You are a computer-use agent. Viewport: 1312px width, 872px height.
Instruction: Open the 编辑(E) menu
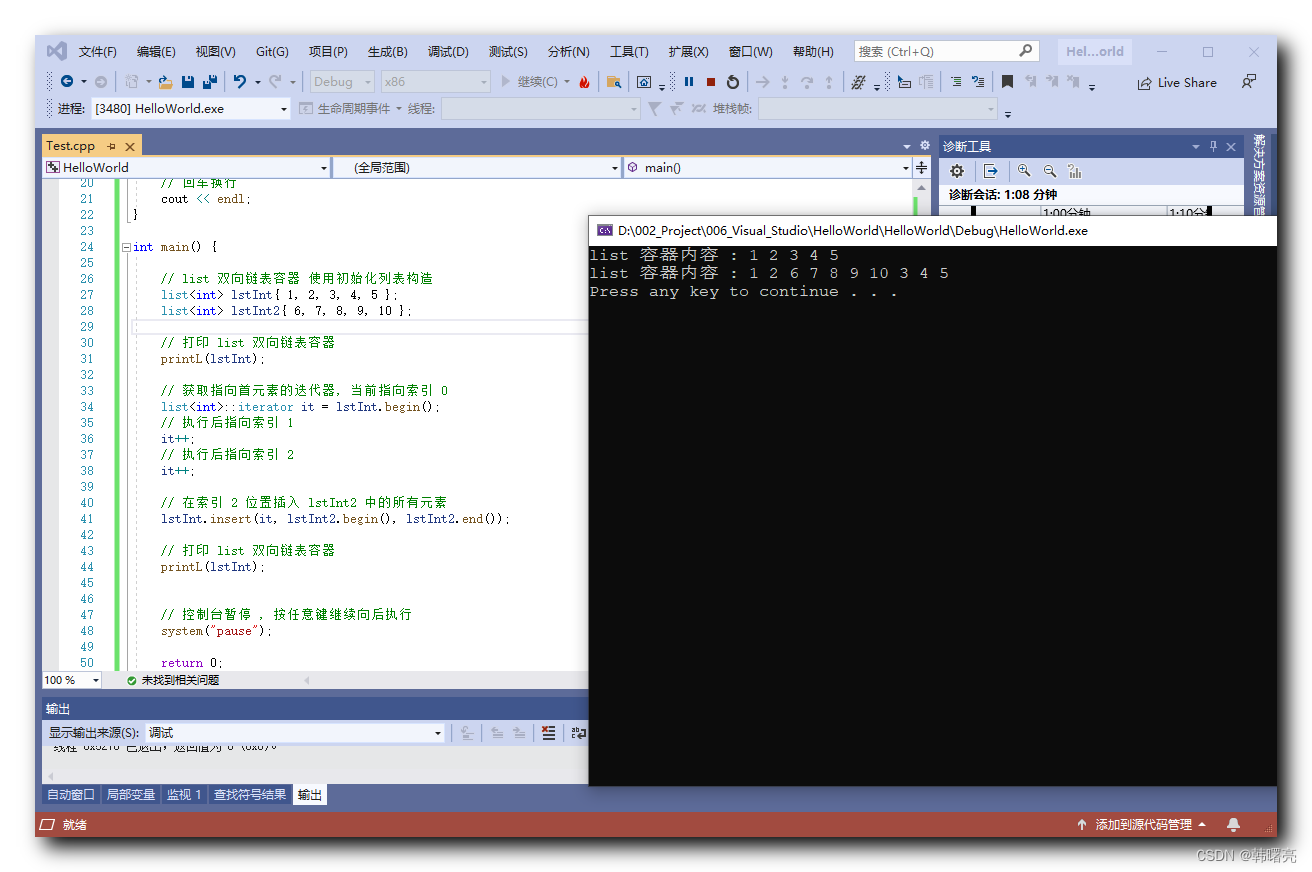coord(156,52)
